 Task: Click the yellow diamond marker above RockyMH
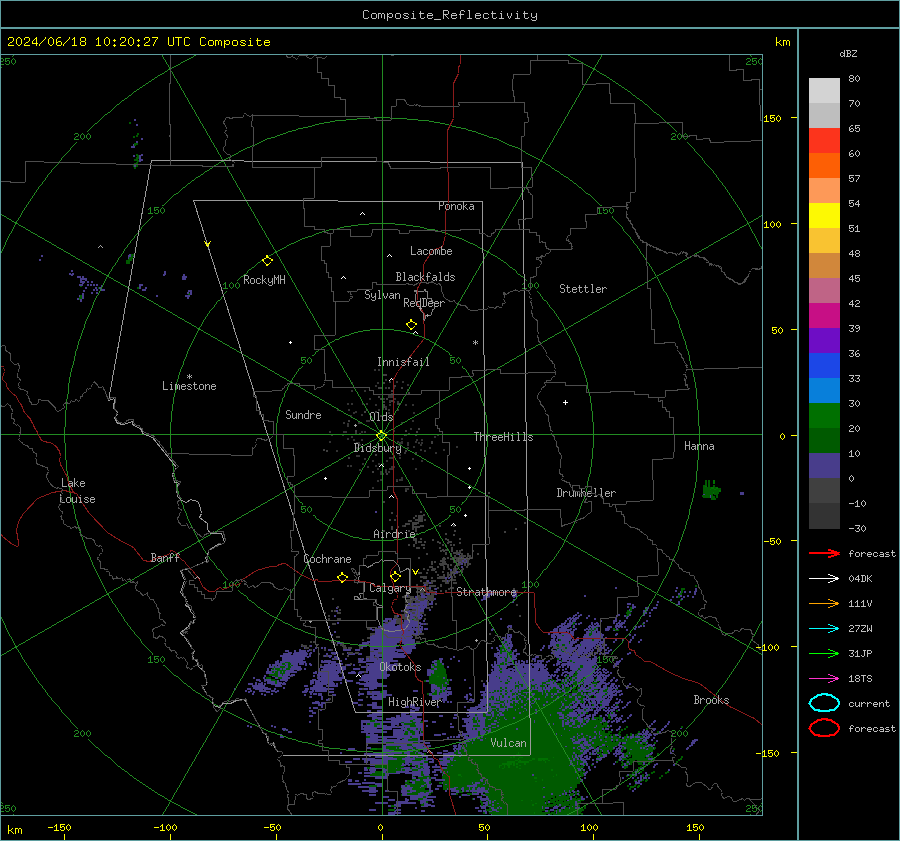click(267, 261)
